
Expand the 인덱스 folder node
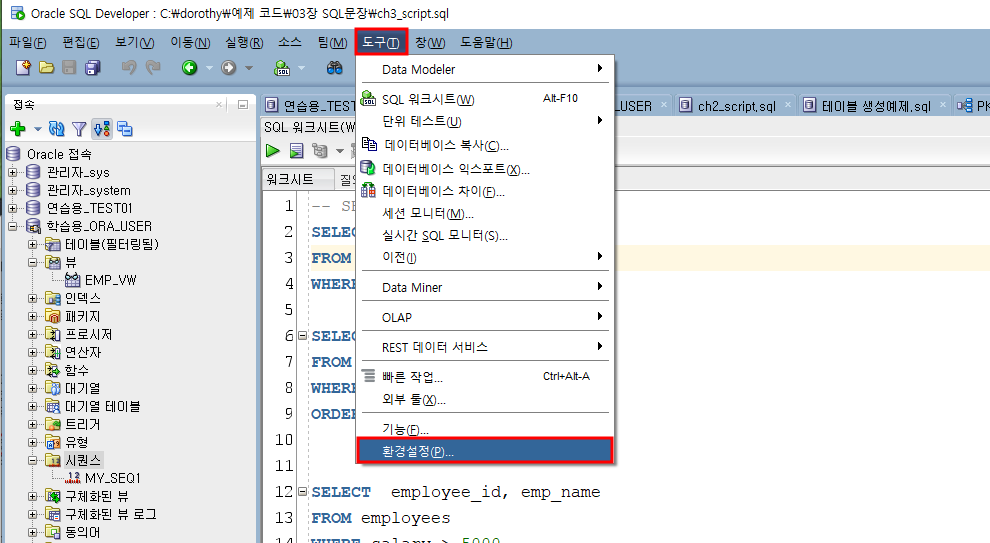(x=32, y=298)
